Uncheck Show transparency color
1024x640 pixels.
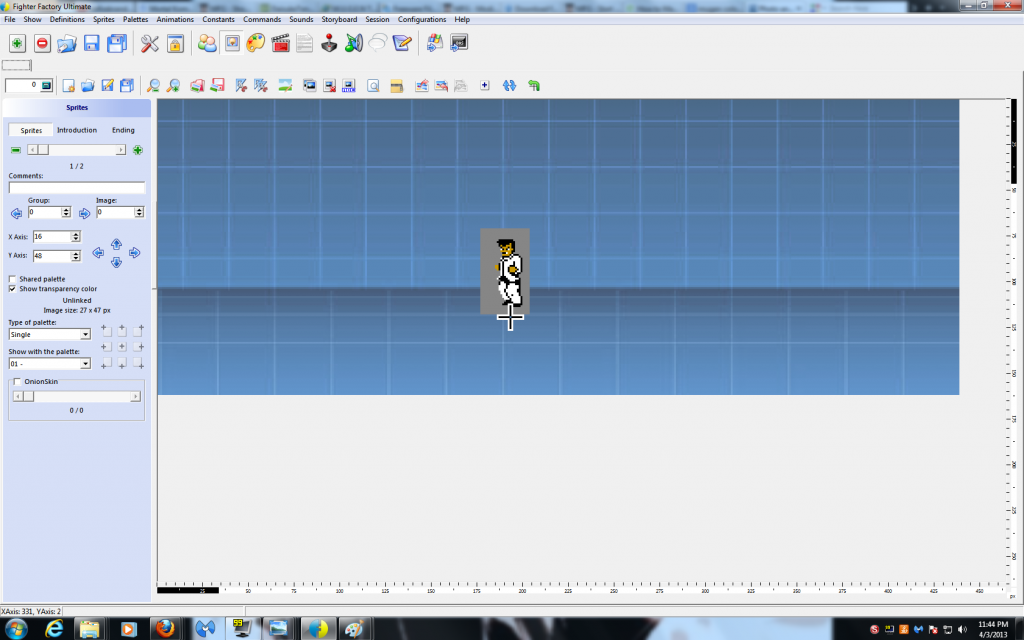(x=12, y=289)
